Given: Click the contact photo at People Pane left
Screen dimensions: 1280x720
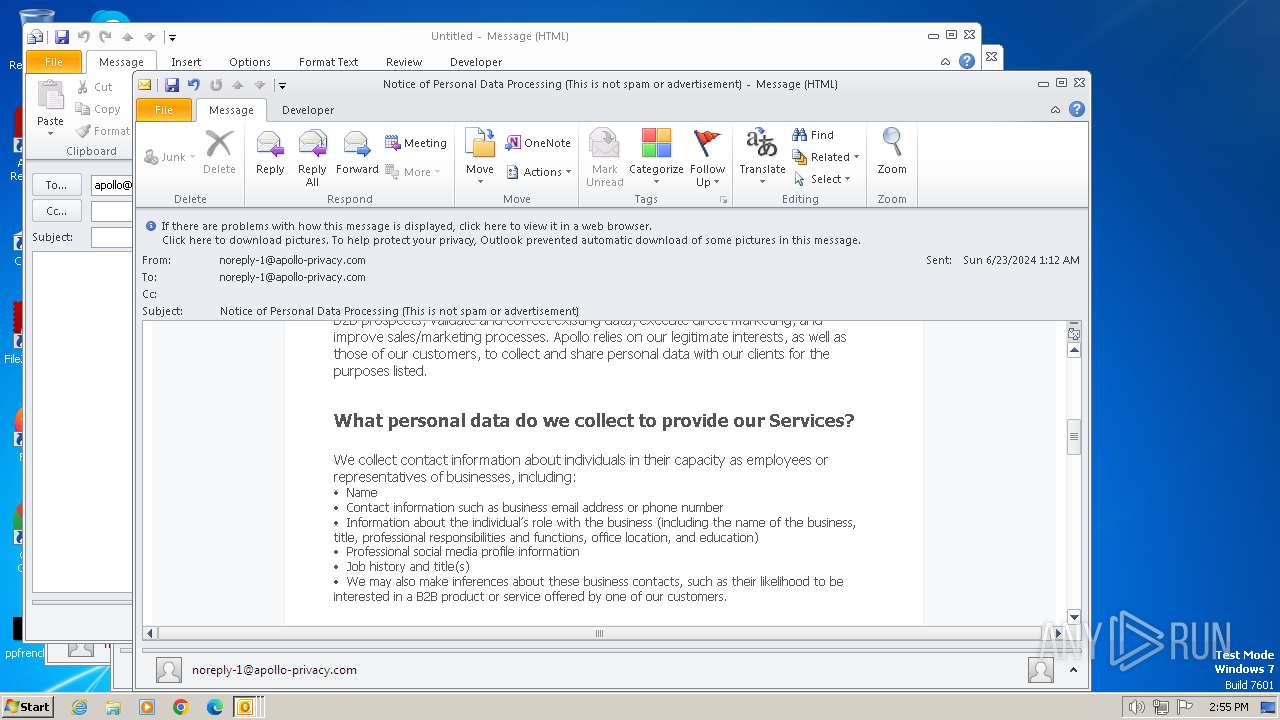Looking at the screenshot, I should coord(169,670).
